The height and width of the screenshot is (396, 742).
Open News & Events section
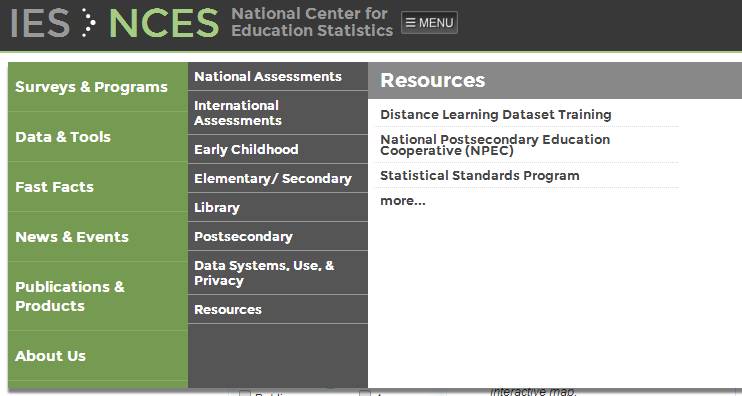[x=98, y=237]
